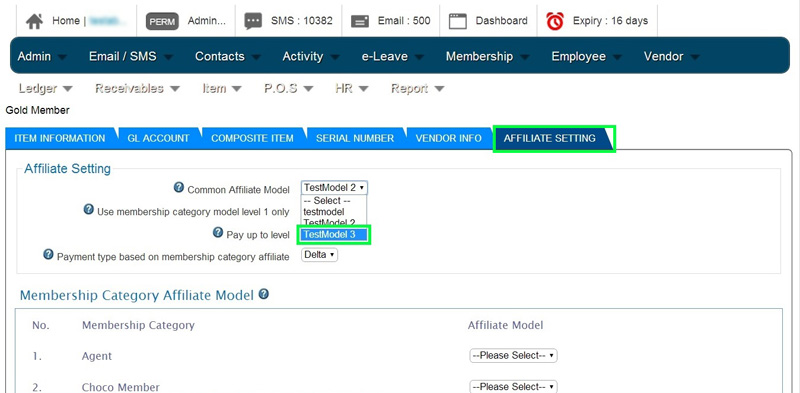Viewport: 800px width, 393px height.
Task: Click the Home house icon
Action: point(34,21)
